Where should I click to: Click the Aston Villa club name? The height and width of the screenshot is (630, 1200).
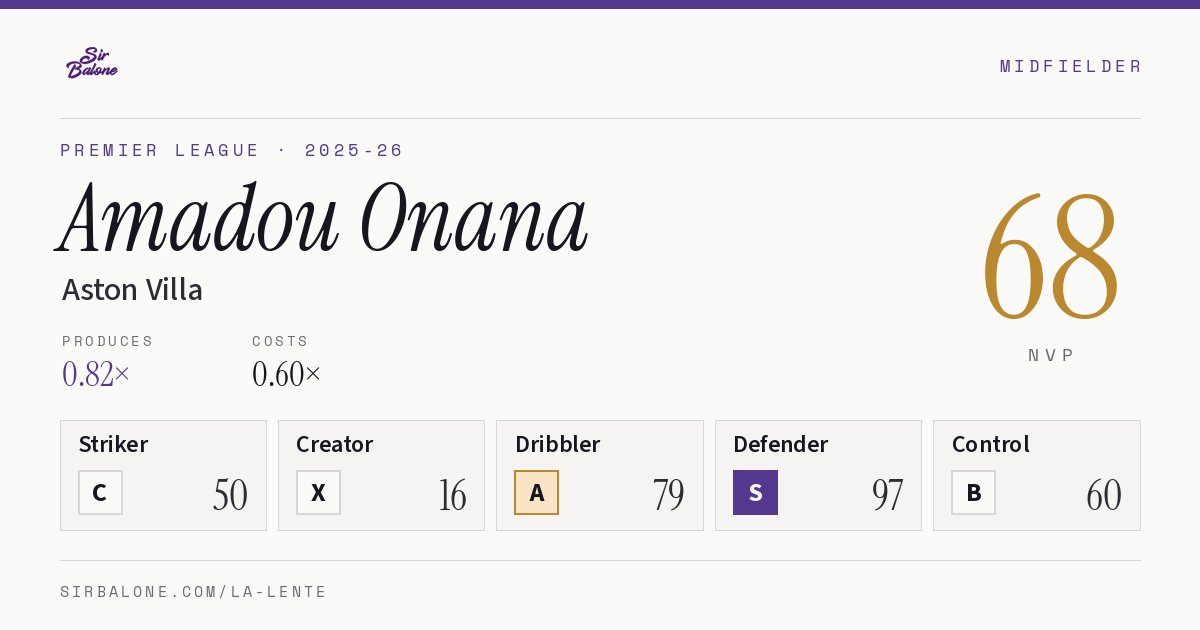tap(132, 290)
